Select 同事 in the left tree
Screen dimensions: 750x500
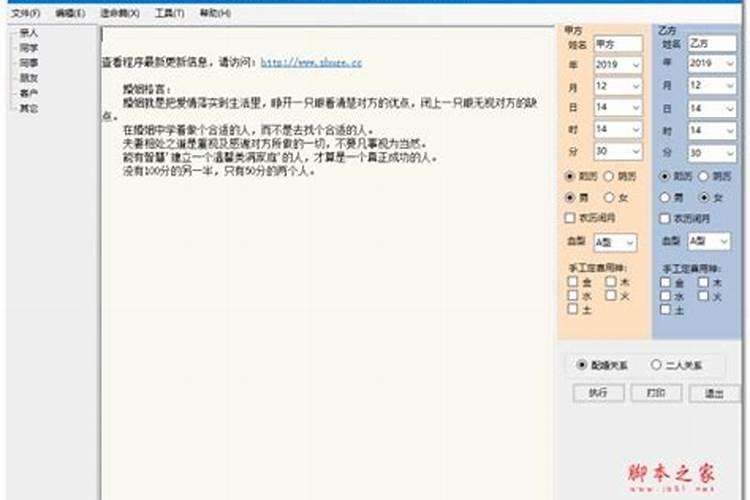(28, 63)
